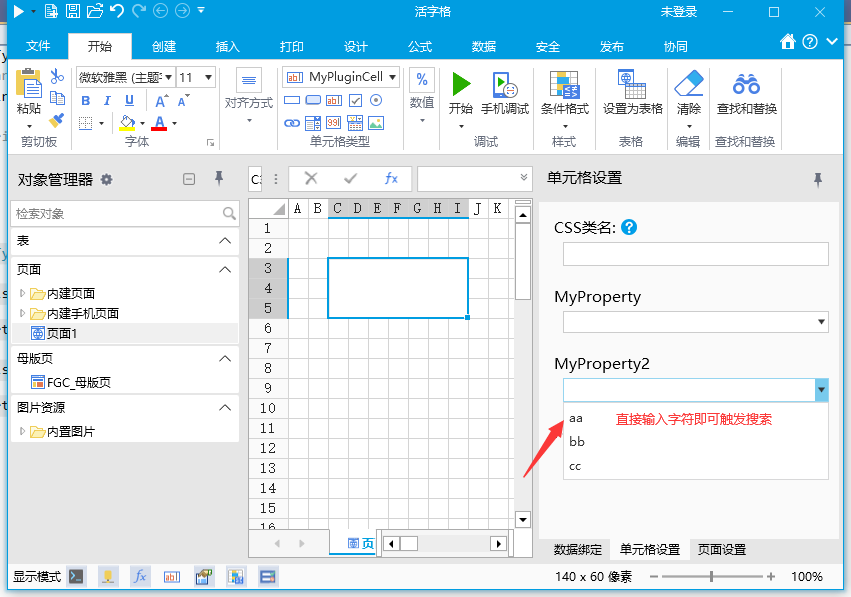Select the image cell type
This screenshot has width=851, height=597.
(x=376, y=123)
